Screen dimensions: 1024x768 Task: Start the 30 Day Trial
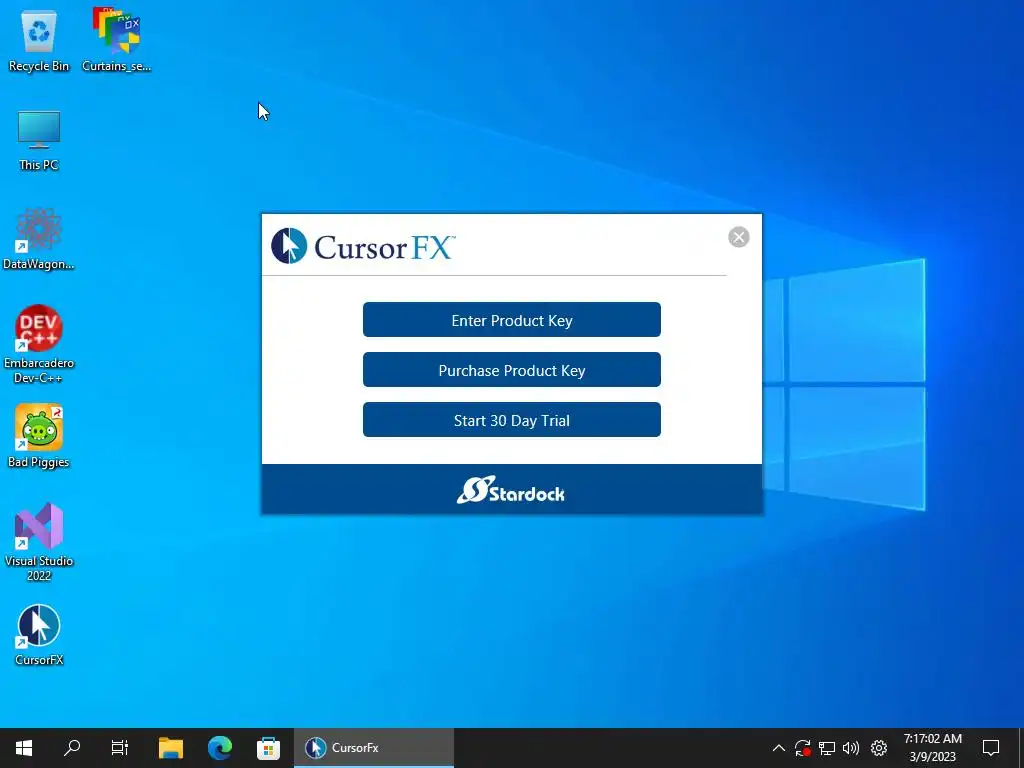coord(511,420)
